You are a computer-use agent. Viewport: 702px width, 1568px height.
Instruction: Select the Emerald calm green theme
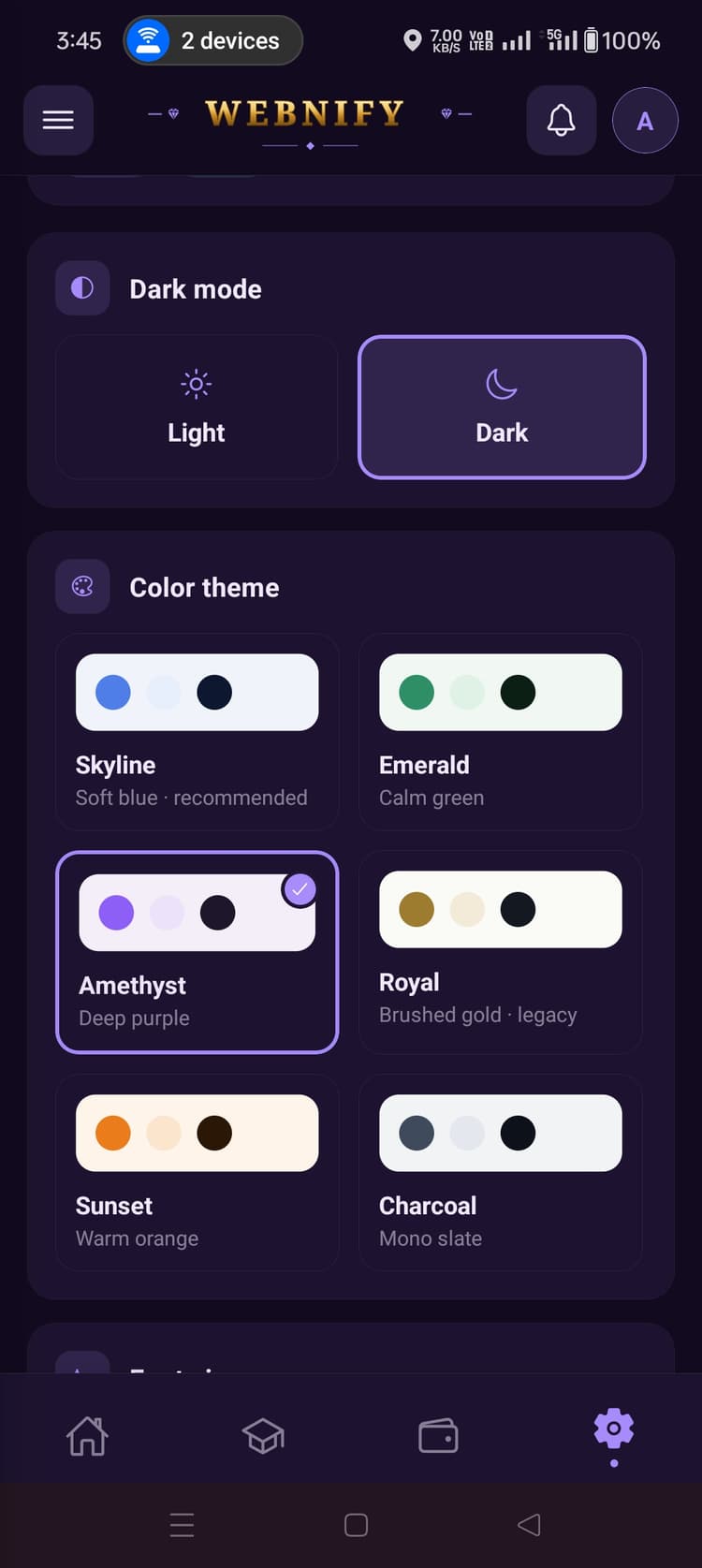pos(500,732)
